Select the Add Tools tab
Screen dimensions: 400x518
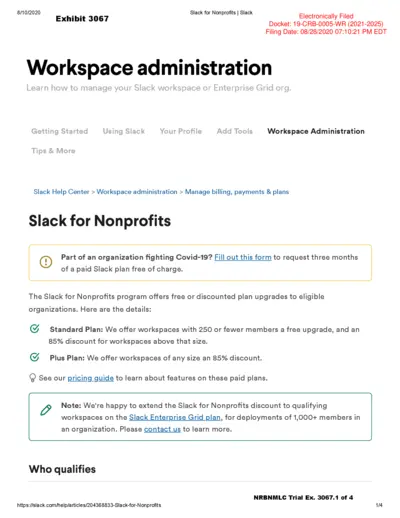[x=235, y=131]
